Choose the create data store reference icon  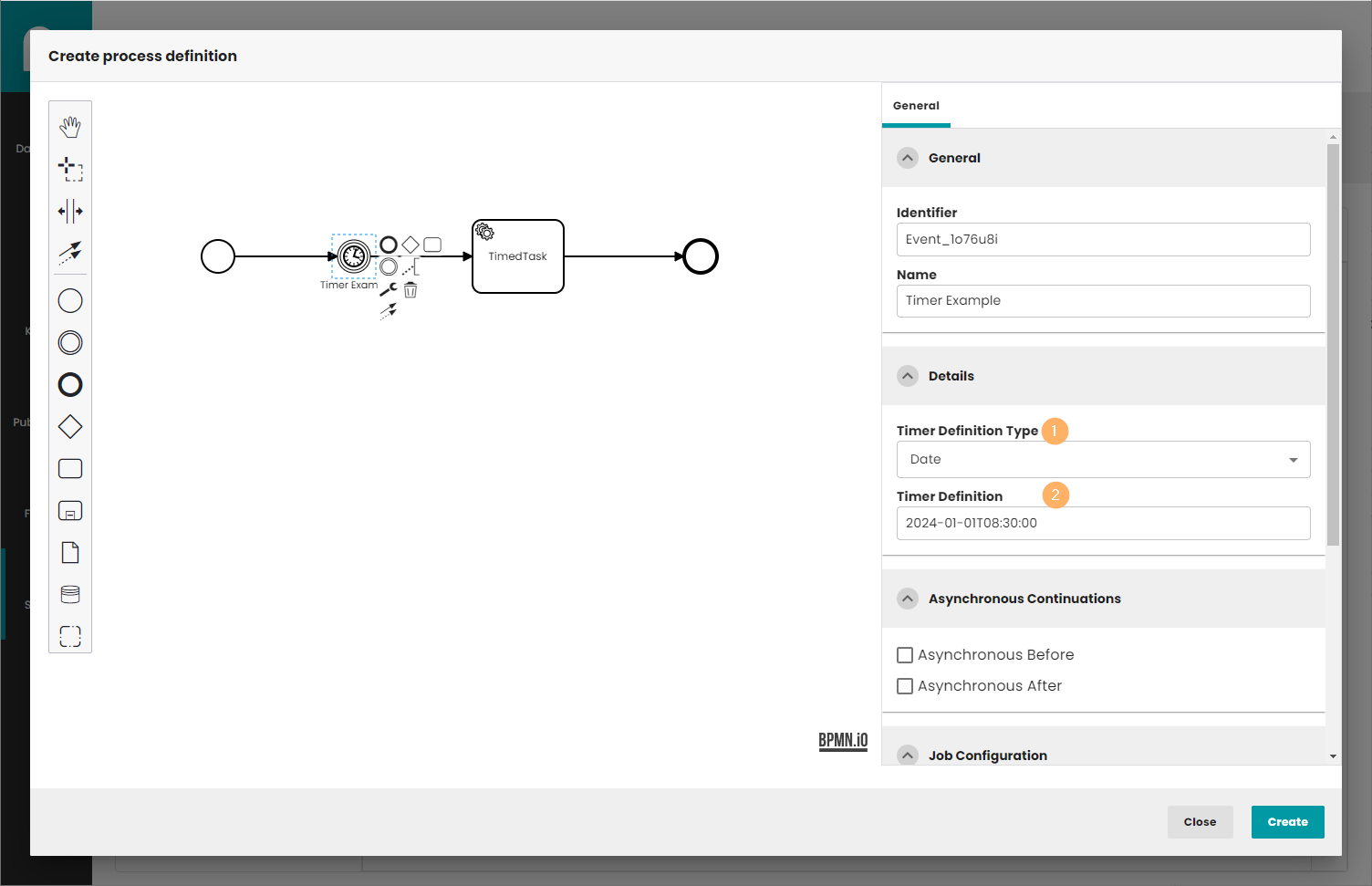pyautogui.click(x=70, y=595)
